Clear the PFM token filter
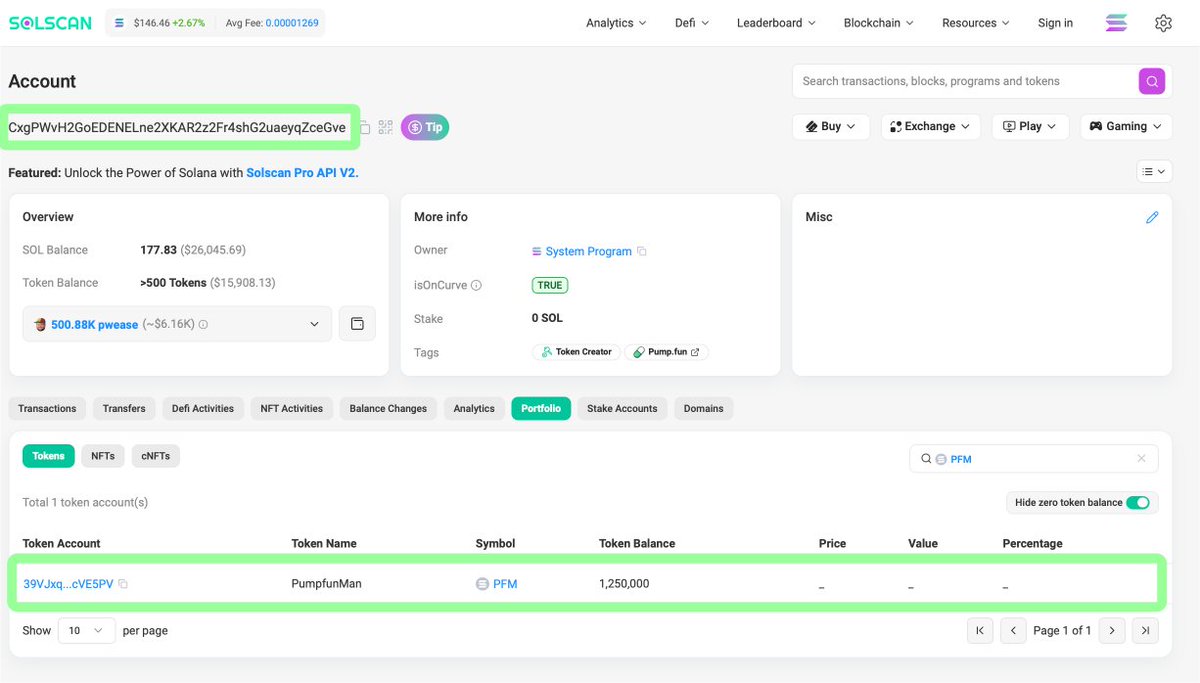 [x=1141, y=459]
